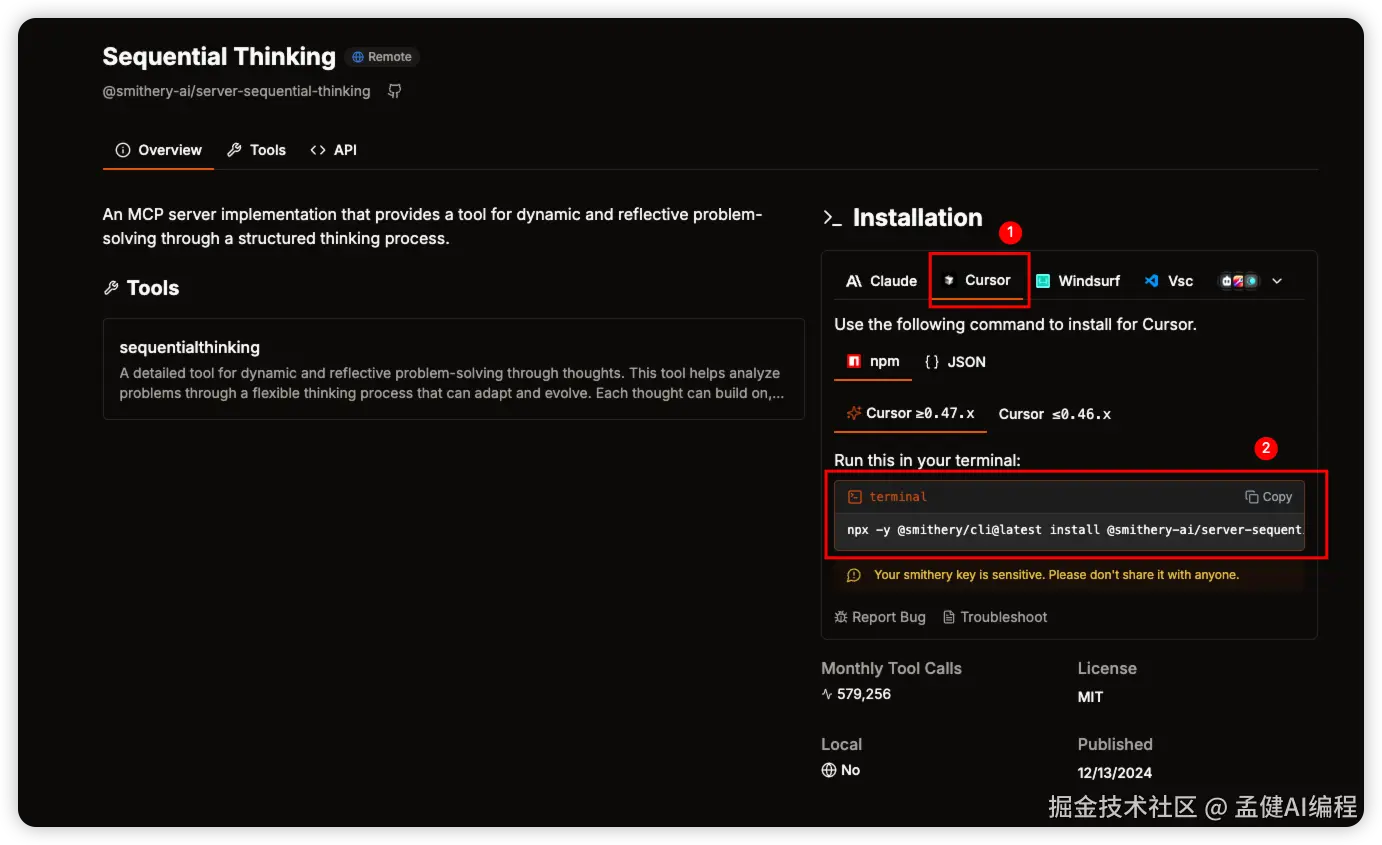Select the Vsc installation tab
1382x845 pixels.
[1169, 281]
